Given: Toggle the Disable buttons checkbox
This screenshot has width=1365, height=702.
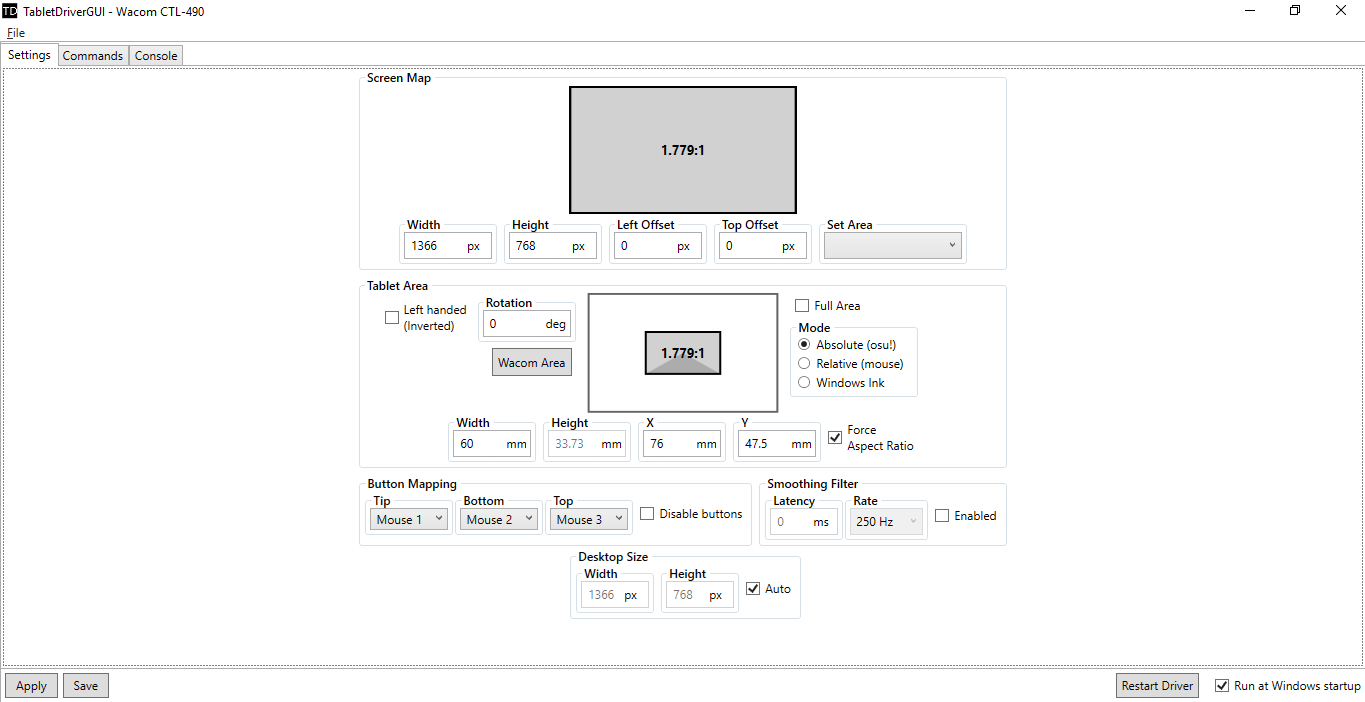Looking at the screenshot, I should [x=647, y=513].
